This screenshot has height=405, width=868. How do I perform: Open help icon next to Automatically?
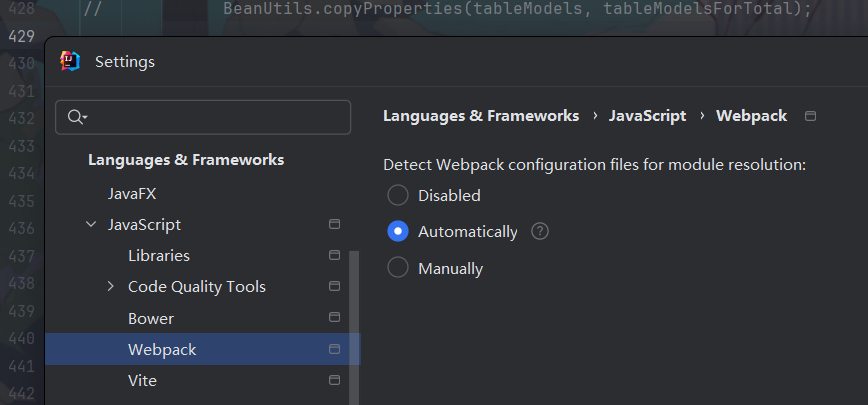pyautogui.click(x=540, y=231)
